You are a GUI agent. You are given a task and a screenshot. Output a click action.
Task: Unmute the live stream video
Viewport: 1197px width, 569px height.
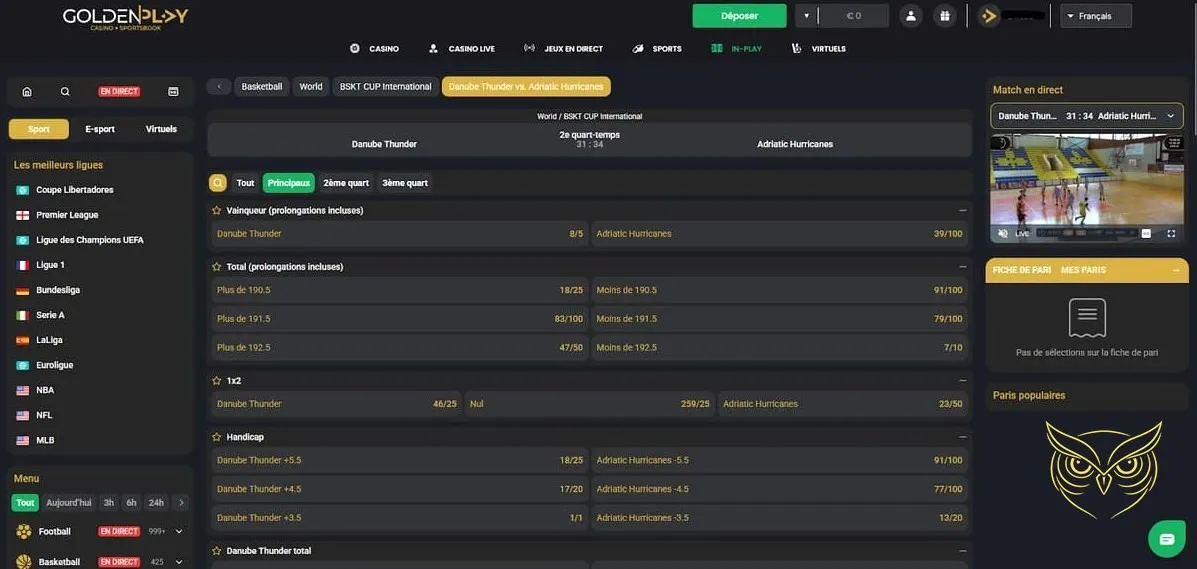pos(1003,234)
